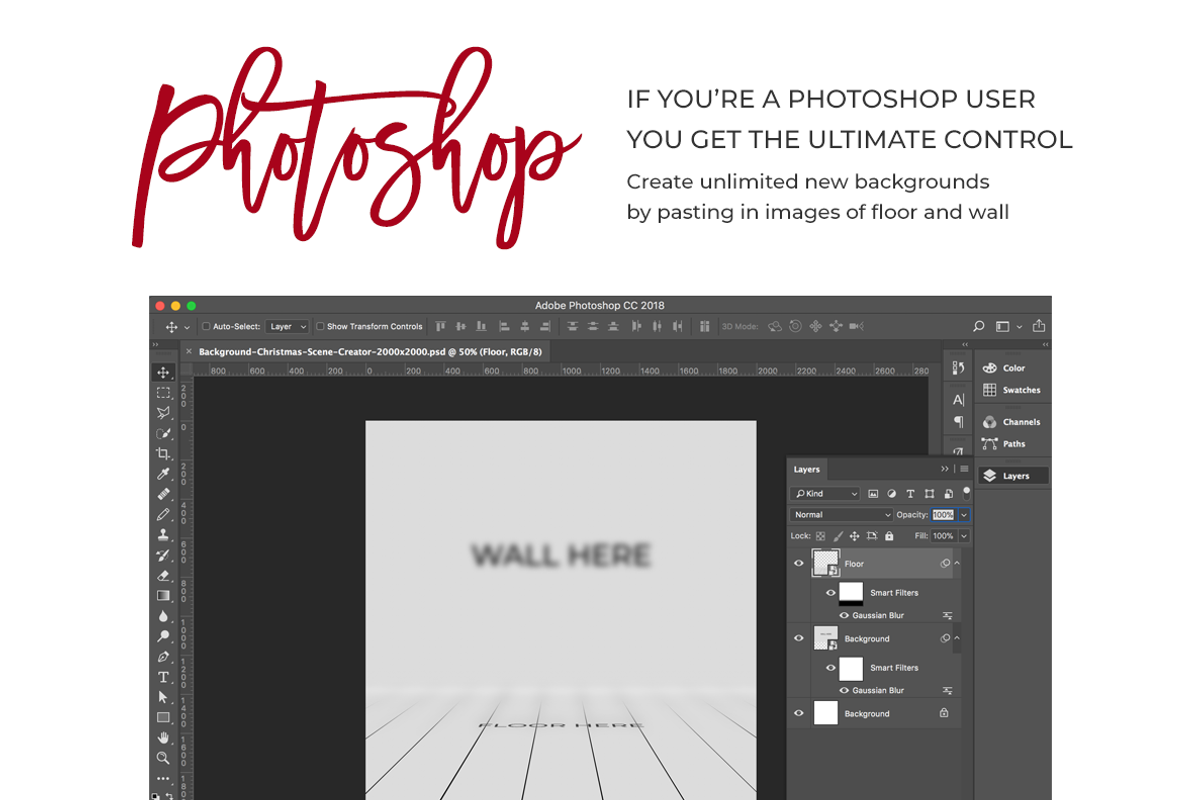Open the Auto-Select Layer dropdown
The image size is (1200, 800).
(x=288, y=326)
